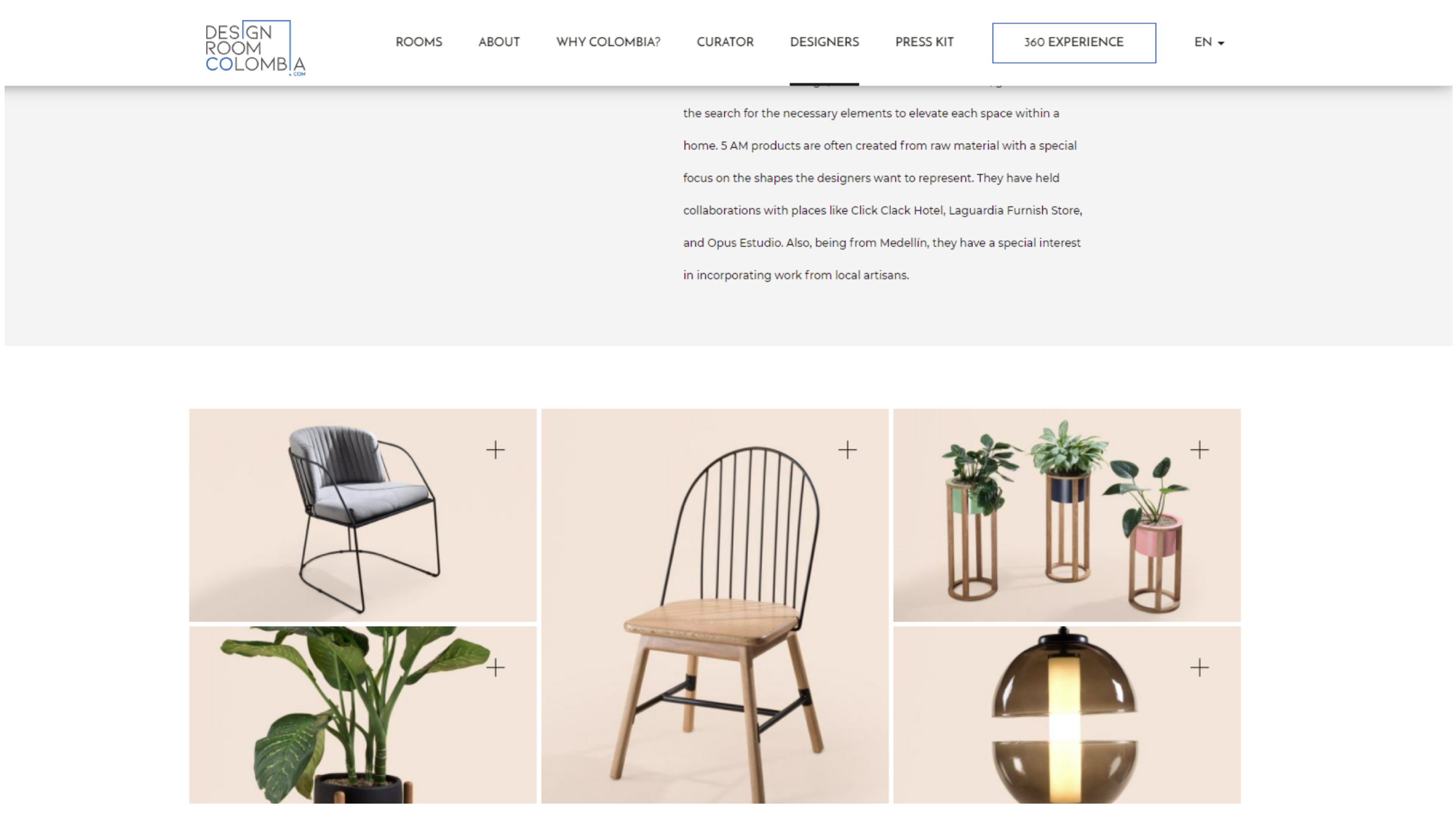Open the three plant stands thumbnail
This screenshot has width=1456, height=837.
[1066, 515]
